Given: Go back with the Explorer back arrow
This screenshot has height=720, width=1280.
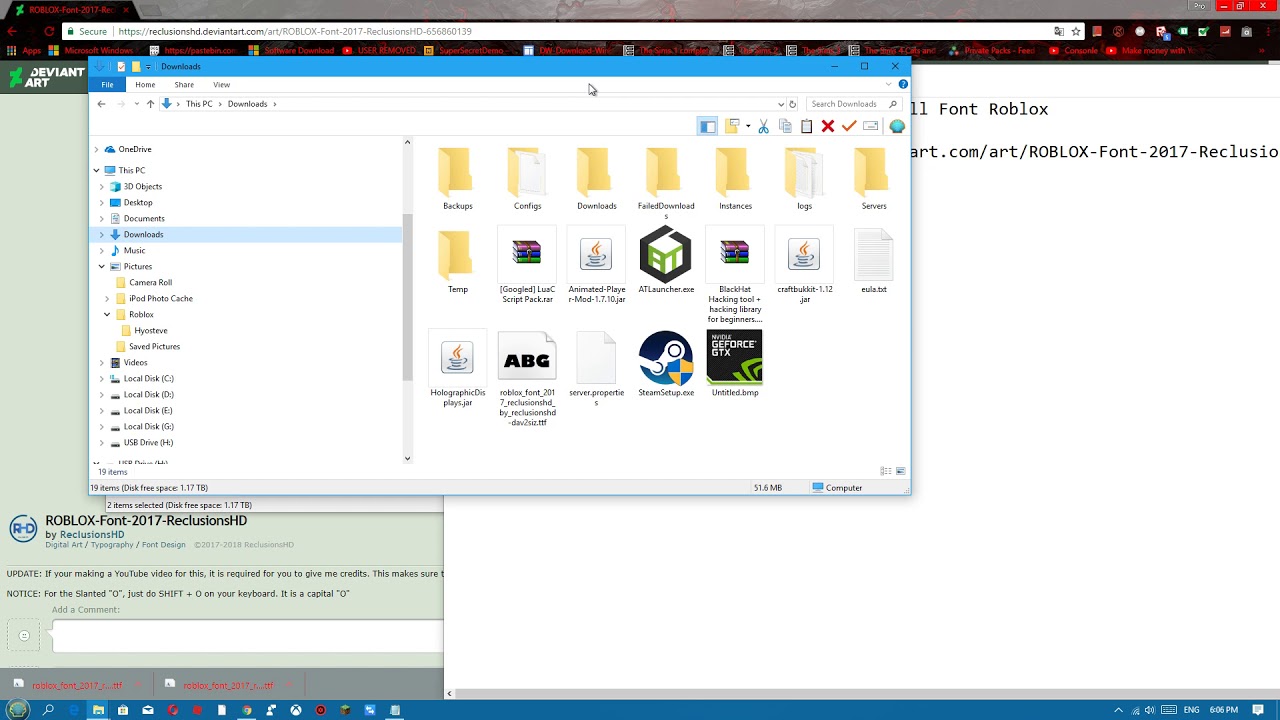Looking at the screenshot, I should [x=101, y=104].
